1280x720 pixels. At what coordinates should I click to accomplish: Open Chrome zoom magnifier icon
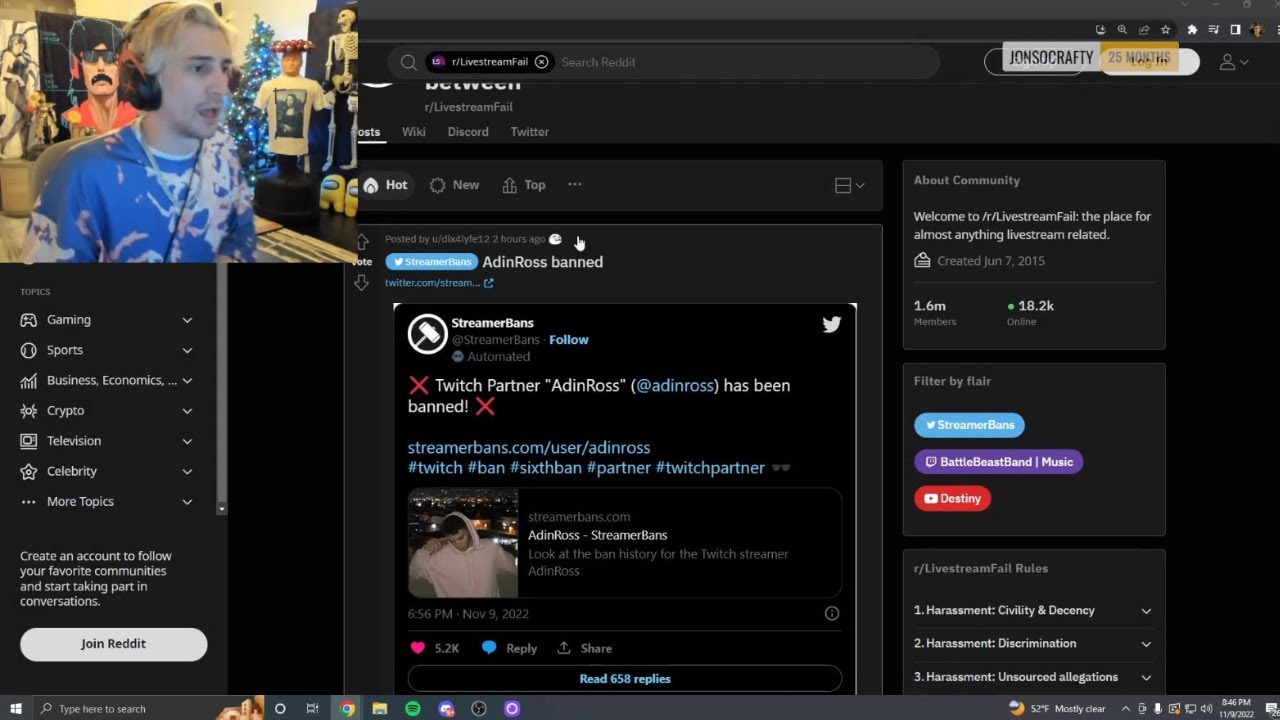pyautogui.click(x=1123, y=30)
